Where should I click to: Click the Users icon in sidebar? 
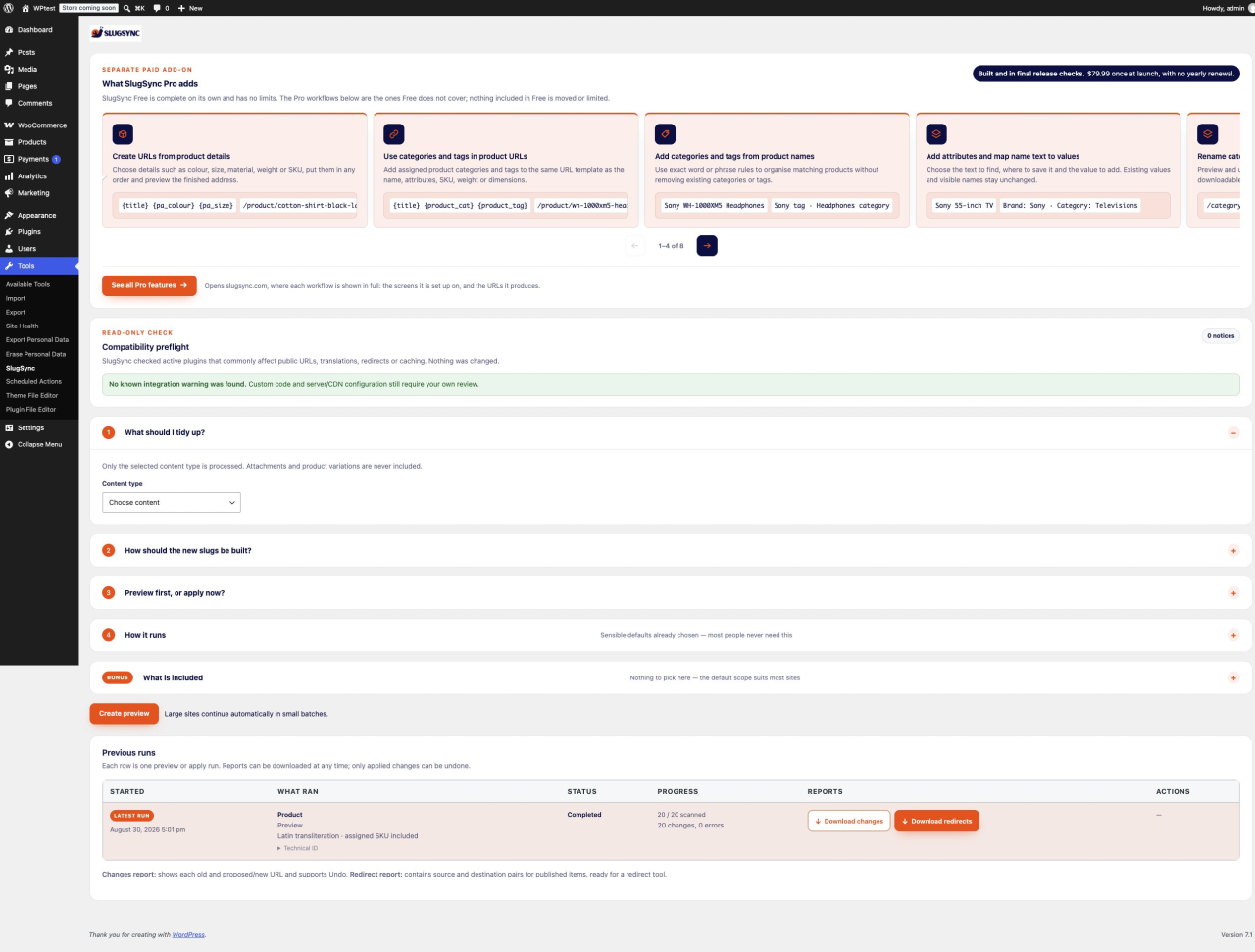[x=9, y=249]
